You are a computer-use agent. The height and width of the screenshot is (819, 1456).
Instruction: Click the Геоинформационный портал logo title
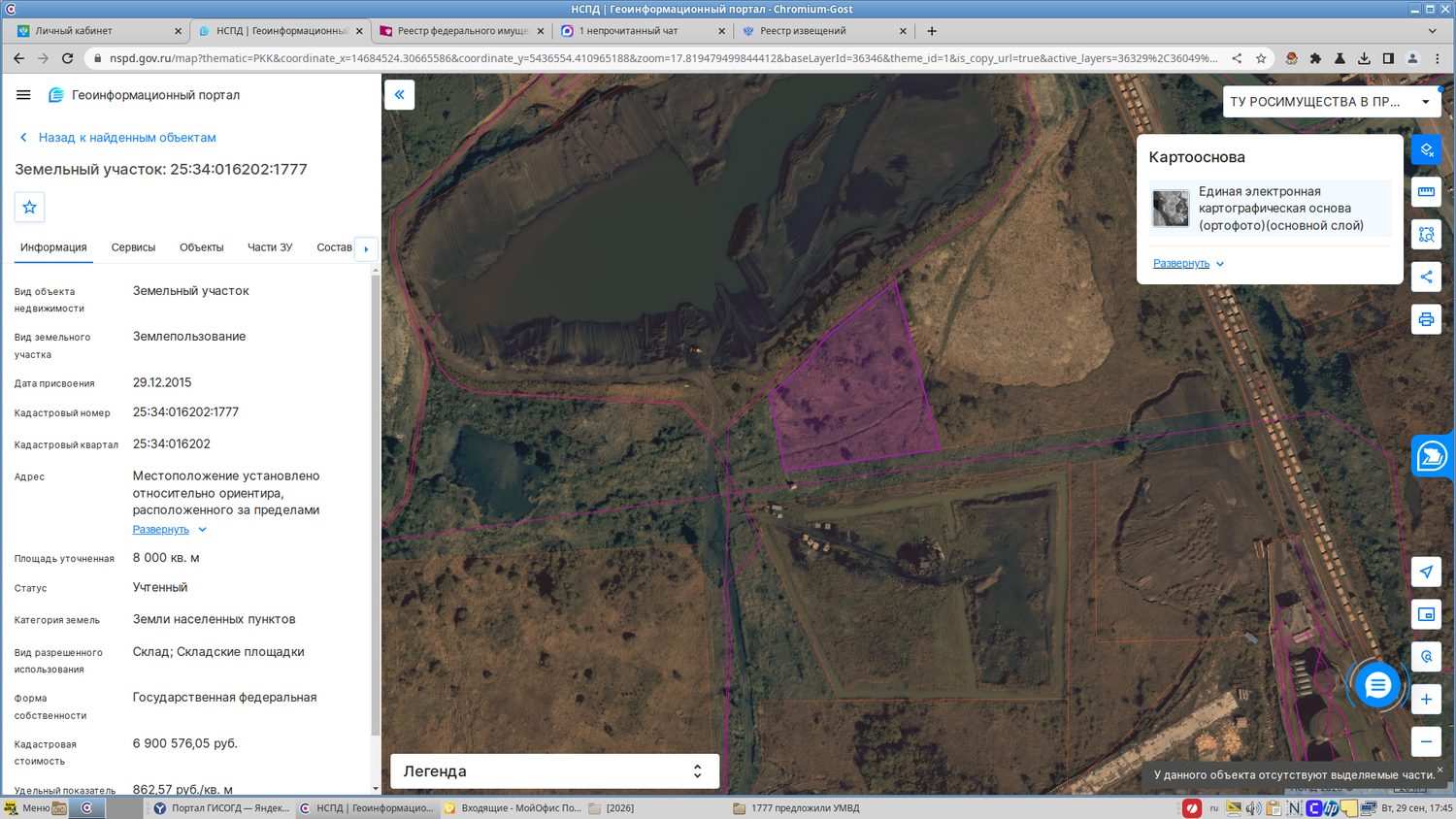tap(144, 95)
